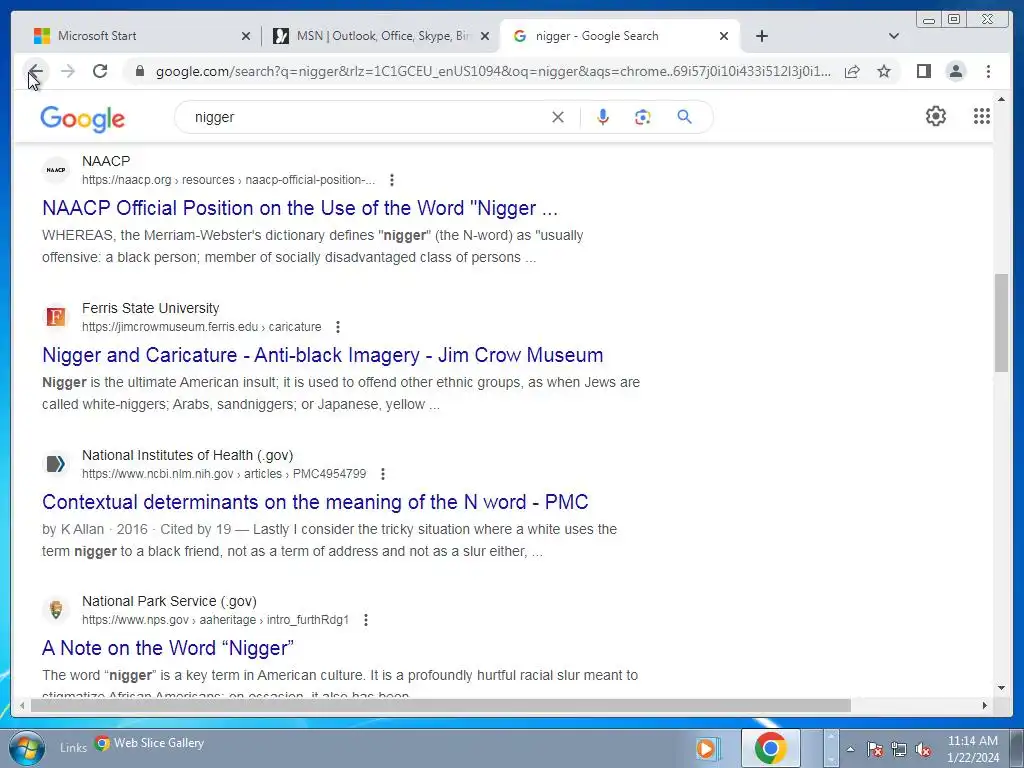Open Chrome's three-dot customize menu
The image size is (1024, 768).
988,71
